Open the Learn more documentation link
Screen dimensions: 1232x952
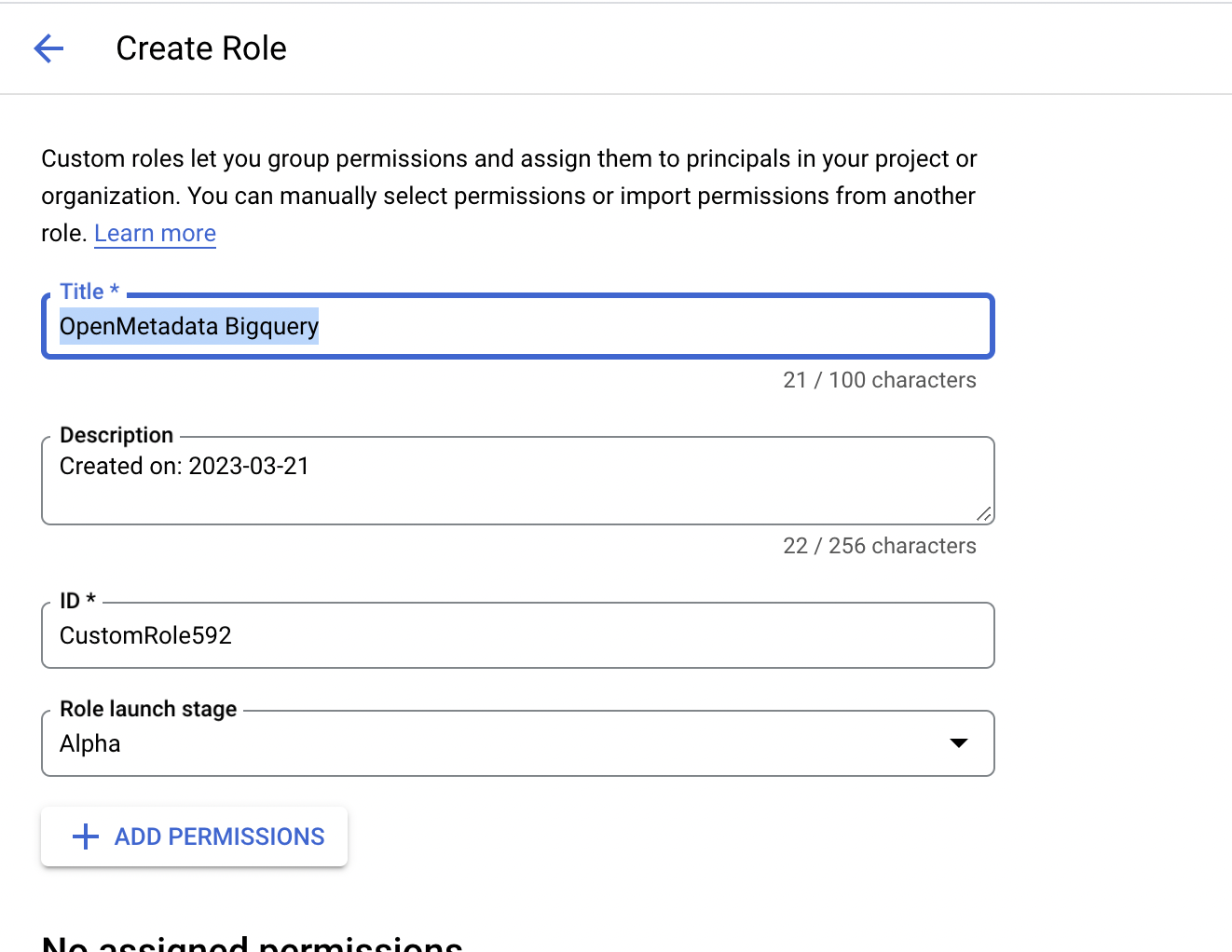(x=155, y=233)
